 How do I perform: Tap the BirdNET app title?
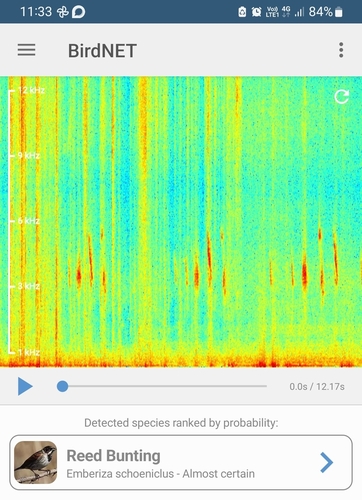click(x=102, y=51)
